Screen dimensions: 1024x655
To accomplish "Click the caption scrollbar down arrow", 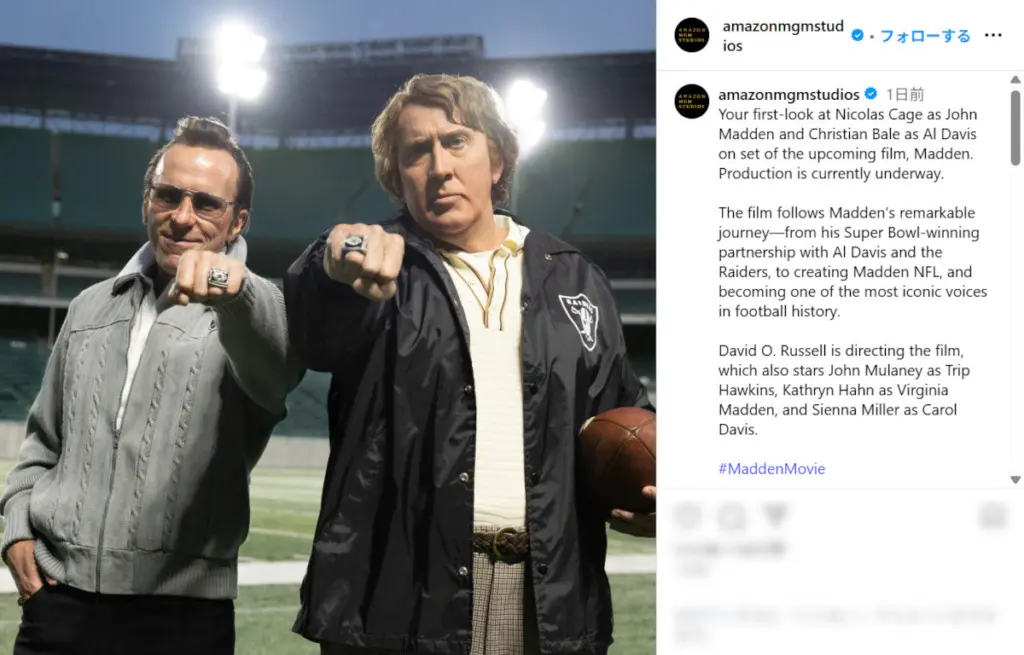I will (1015, 480).
